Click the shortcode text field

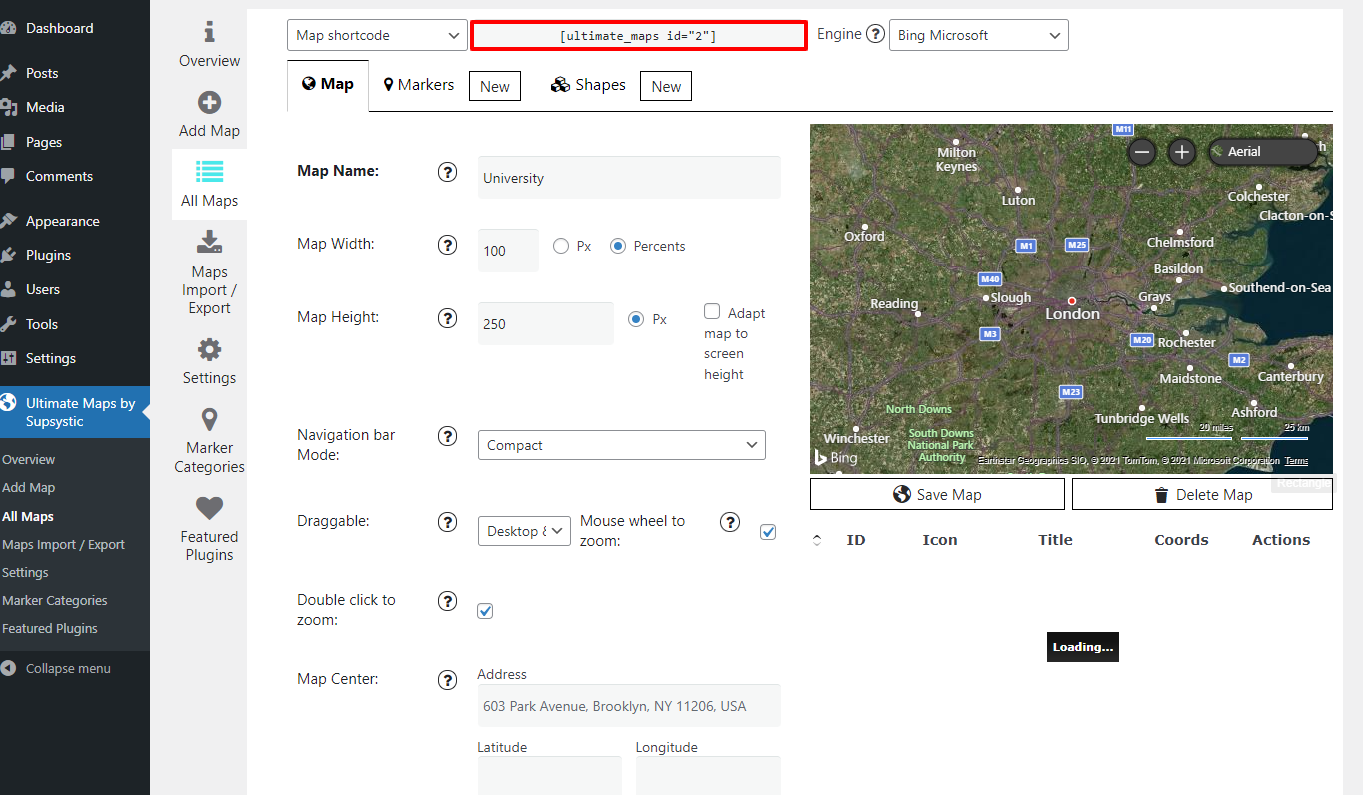(639, 36)
